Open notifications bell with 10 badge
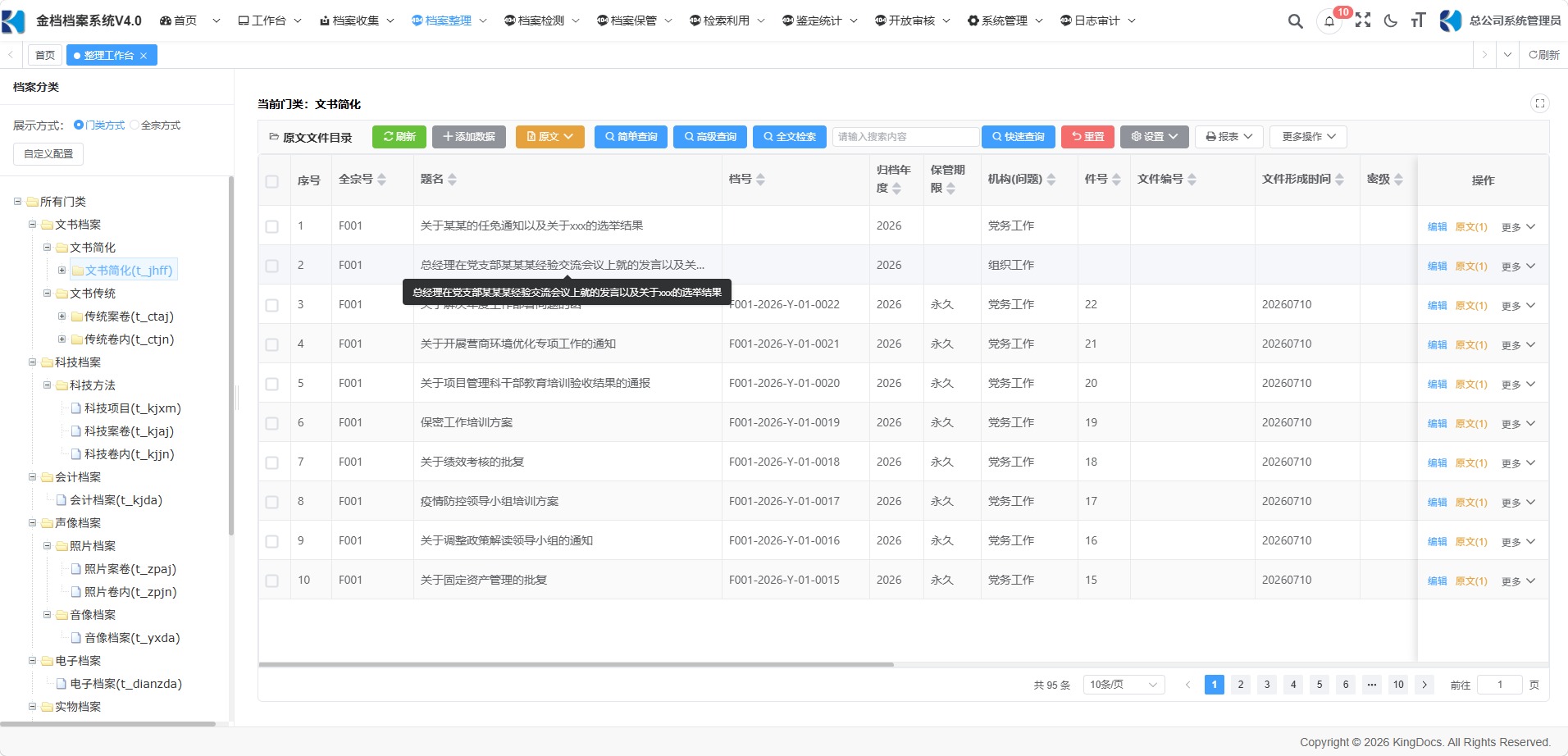This screenshot has width=1568, height=756. click(x=1329, y=21)
